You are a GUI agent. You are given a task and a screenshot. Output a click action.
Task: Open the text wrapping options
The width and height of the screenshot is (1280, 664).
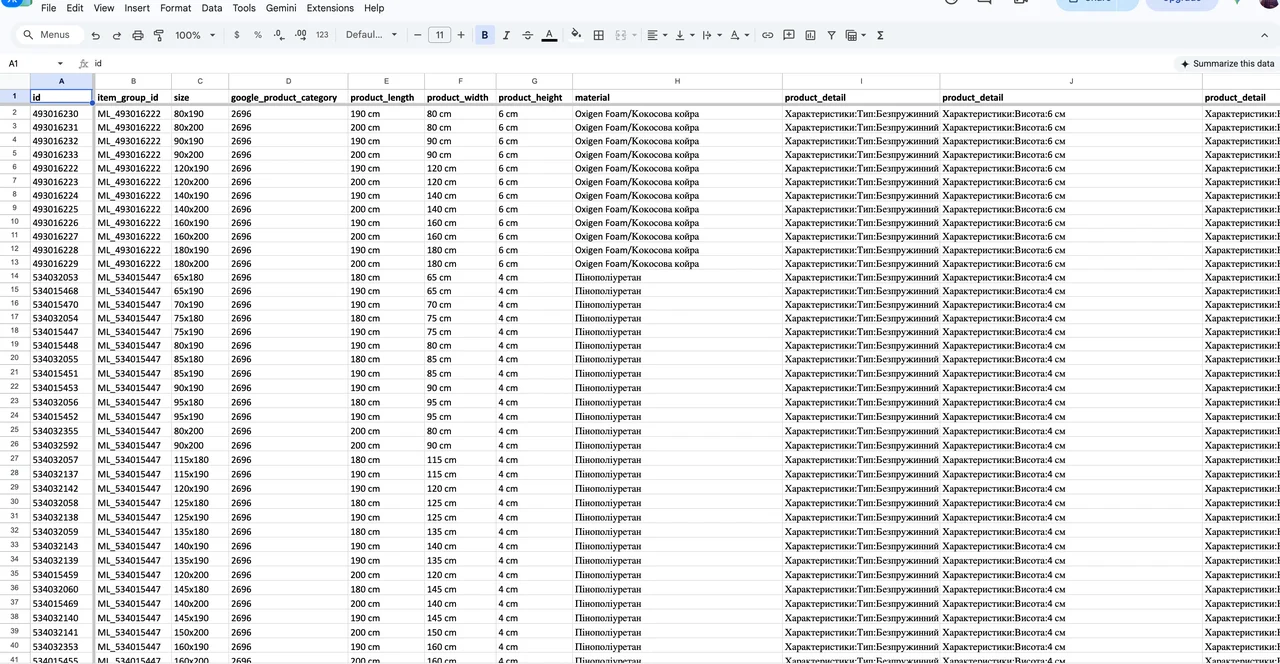(x=711, y=35)
